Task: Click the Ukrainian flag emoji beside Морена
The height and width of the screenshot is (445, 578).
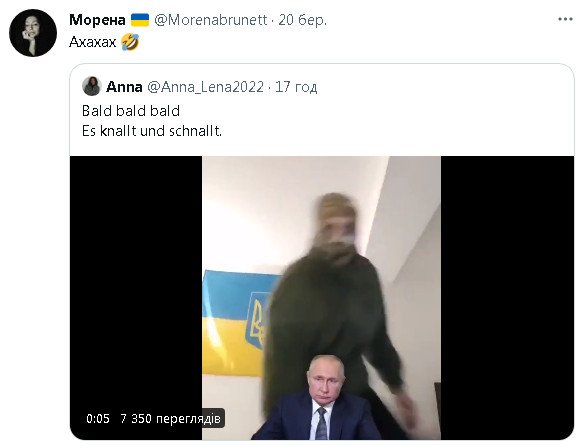Action: click(x=140, y=20)
